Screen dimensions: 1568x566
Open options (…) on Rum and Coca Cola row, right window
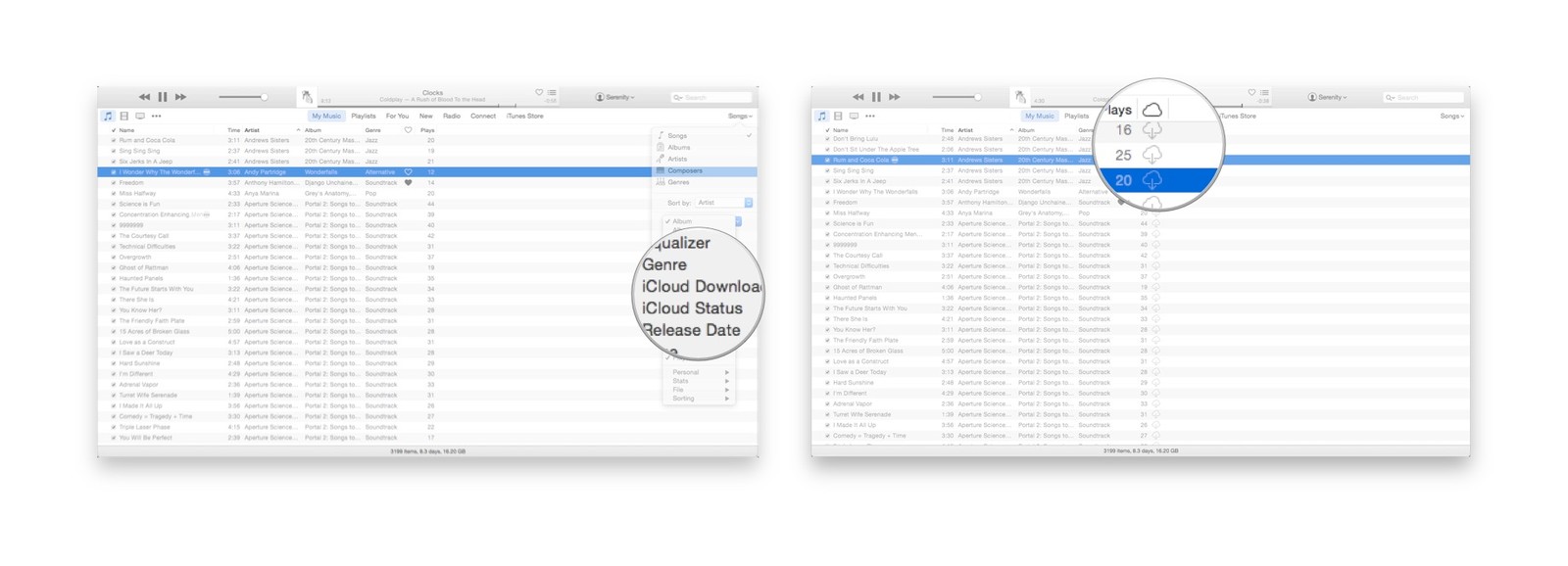895,160
